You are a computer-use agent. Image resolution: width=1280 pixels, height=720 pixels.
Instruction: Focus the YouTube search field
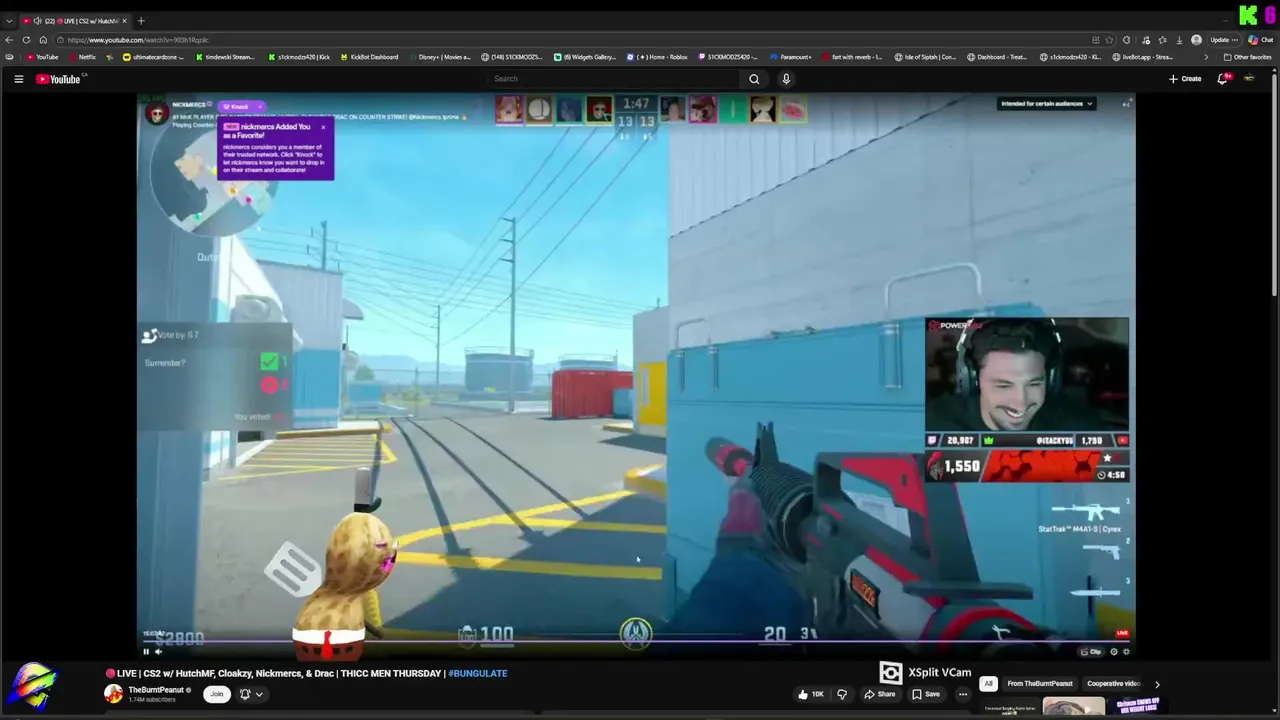[612, 79]
